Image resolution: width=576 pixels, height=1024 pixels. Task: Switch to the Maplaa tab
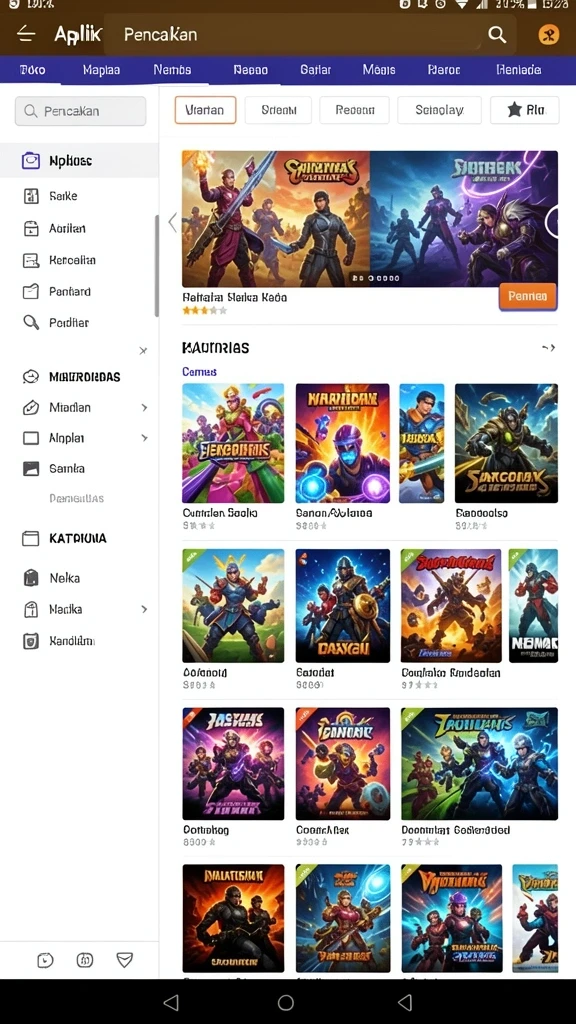(101, 70)
